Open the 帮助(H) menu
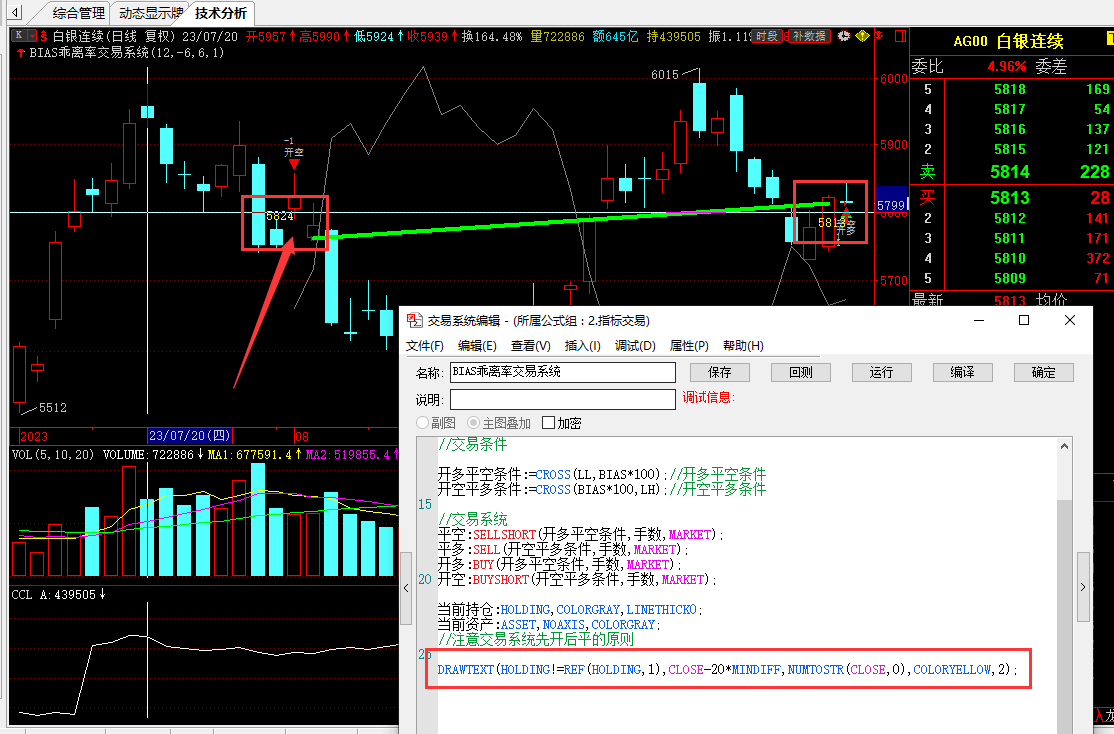Viewport: 1114px width, 734px height. point(743,345)
